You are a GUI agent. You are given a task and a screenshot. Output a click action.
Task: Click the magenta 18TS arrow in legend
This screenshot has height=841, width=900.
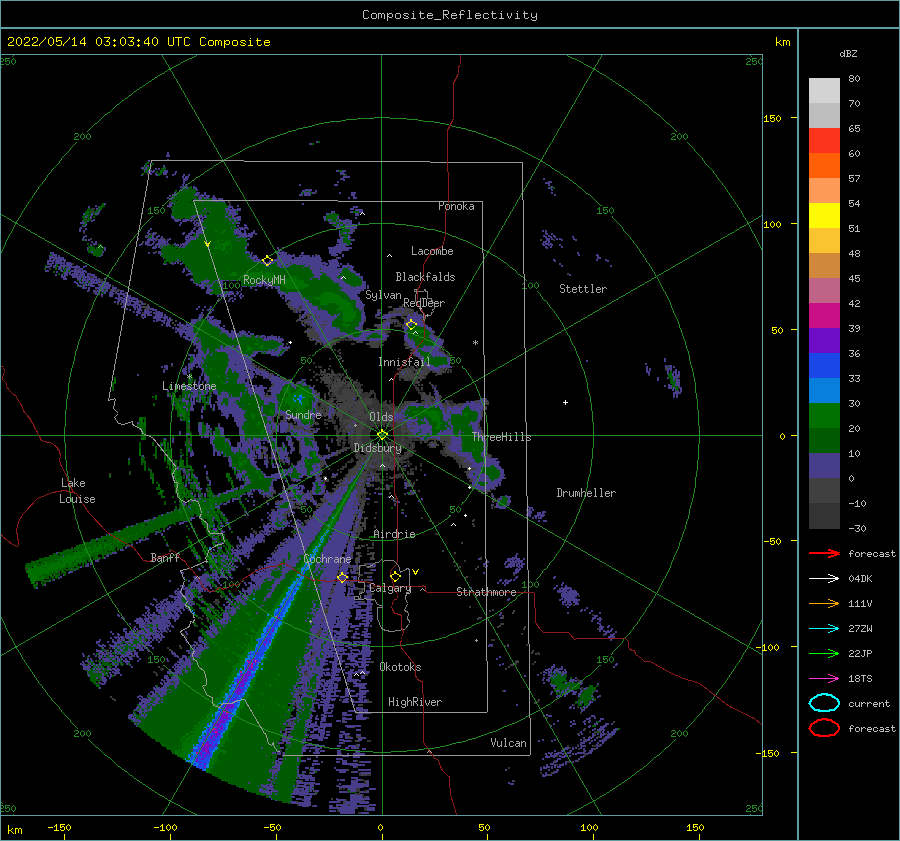coord(824,679)
